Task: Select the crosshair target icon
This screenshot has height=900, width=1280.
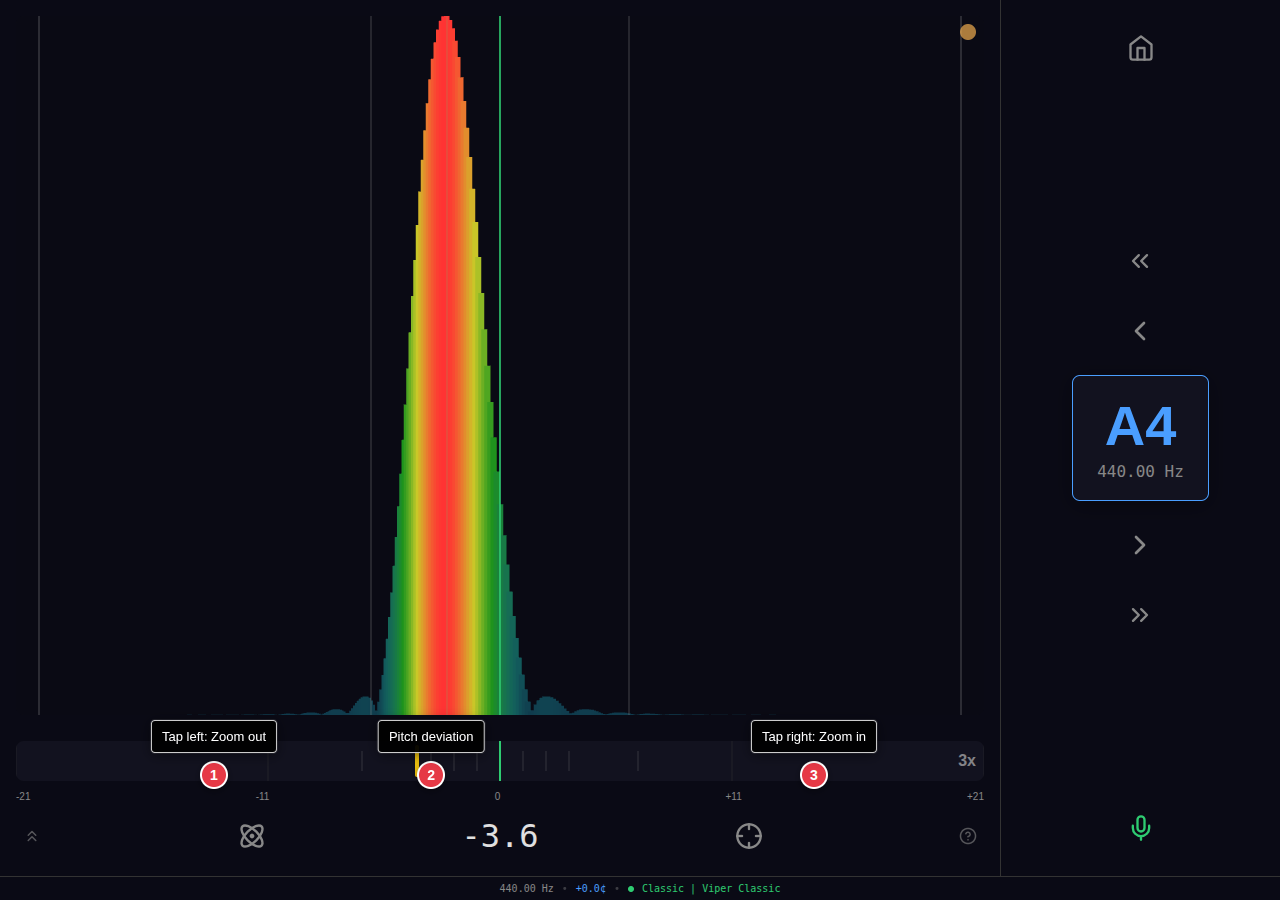Action: tap(748, 836)
